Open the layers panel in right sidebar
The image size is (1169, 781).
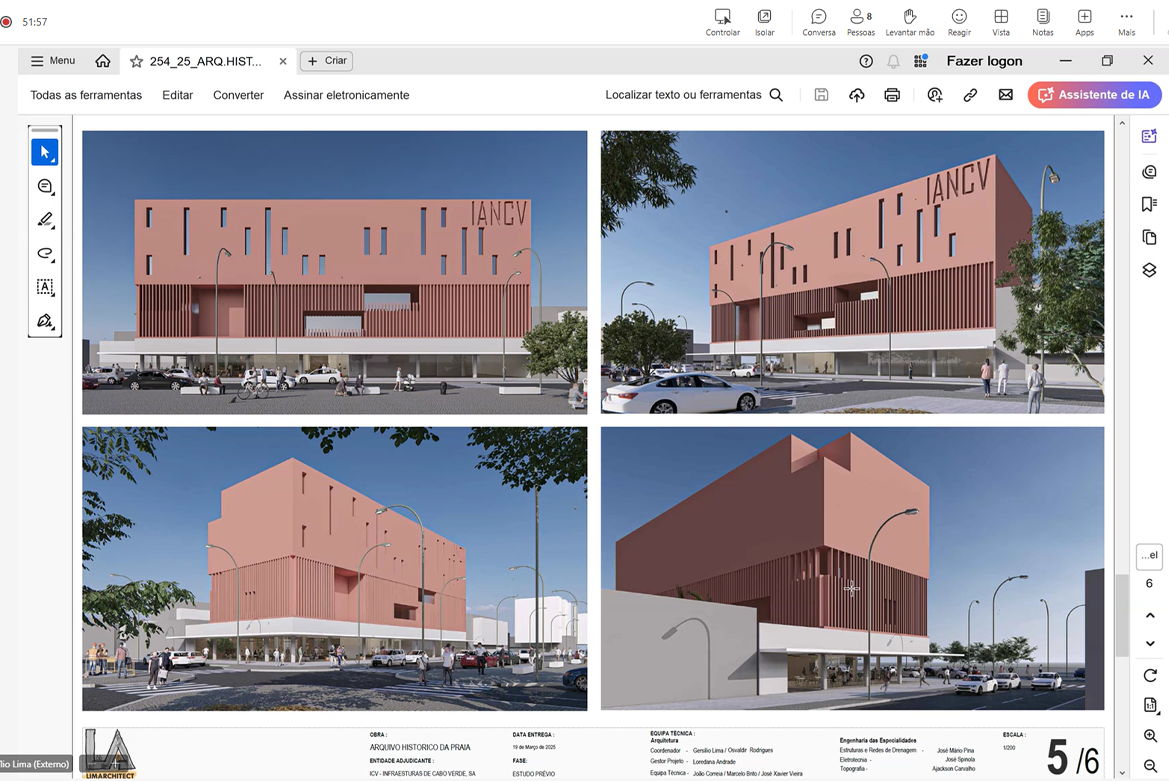click(x=1149, y=271)
